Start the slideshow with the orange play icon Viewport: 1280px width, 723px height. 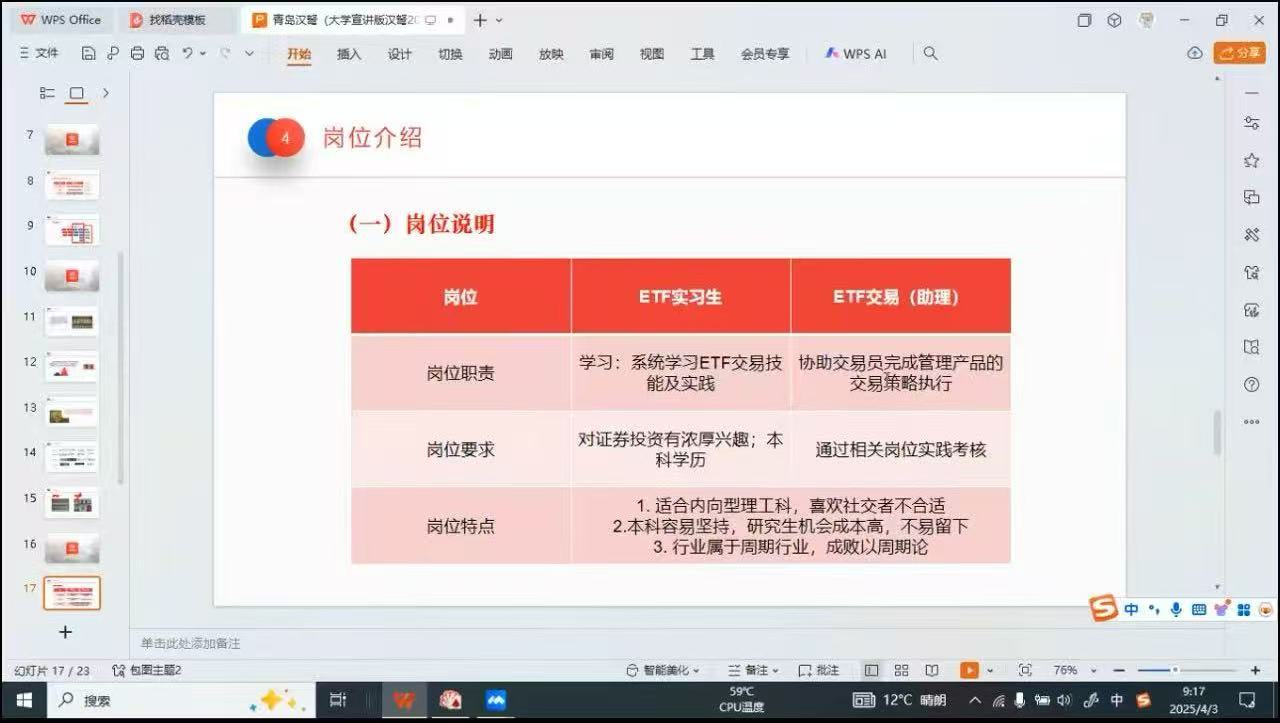[968, 670]
